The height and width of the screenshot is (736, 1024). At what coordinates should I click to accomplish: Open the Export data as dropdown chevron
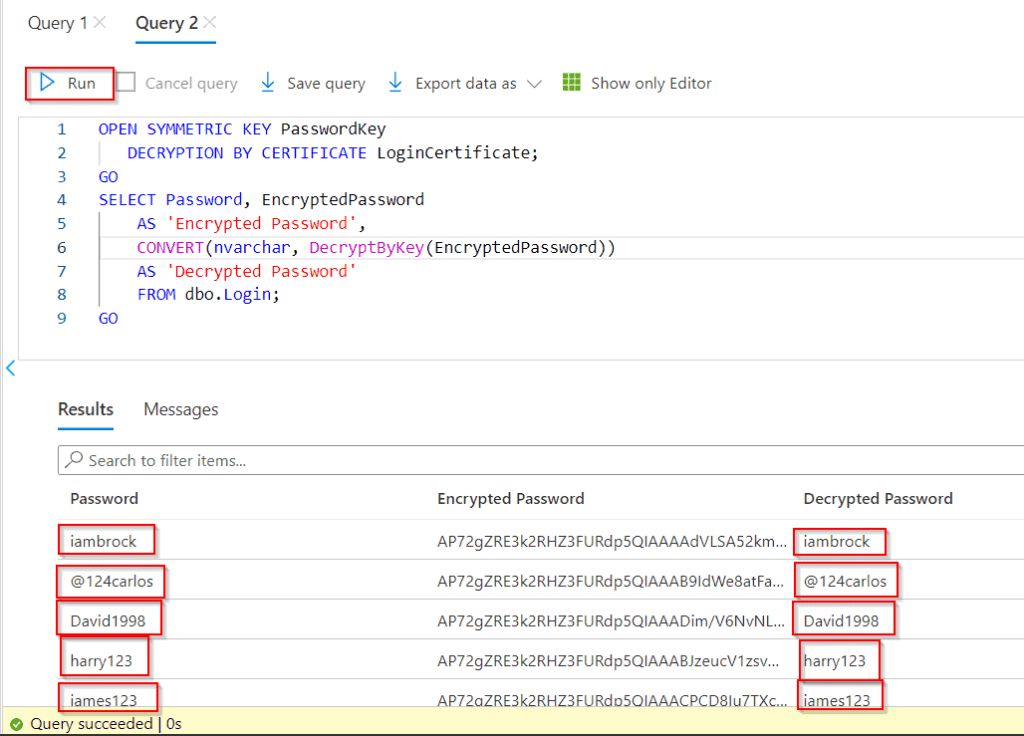click(x=534, y=84)
